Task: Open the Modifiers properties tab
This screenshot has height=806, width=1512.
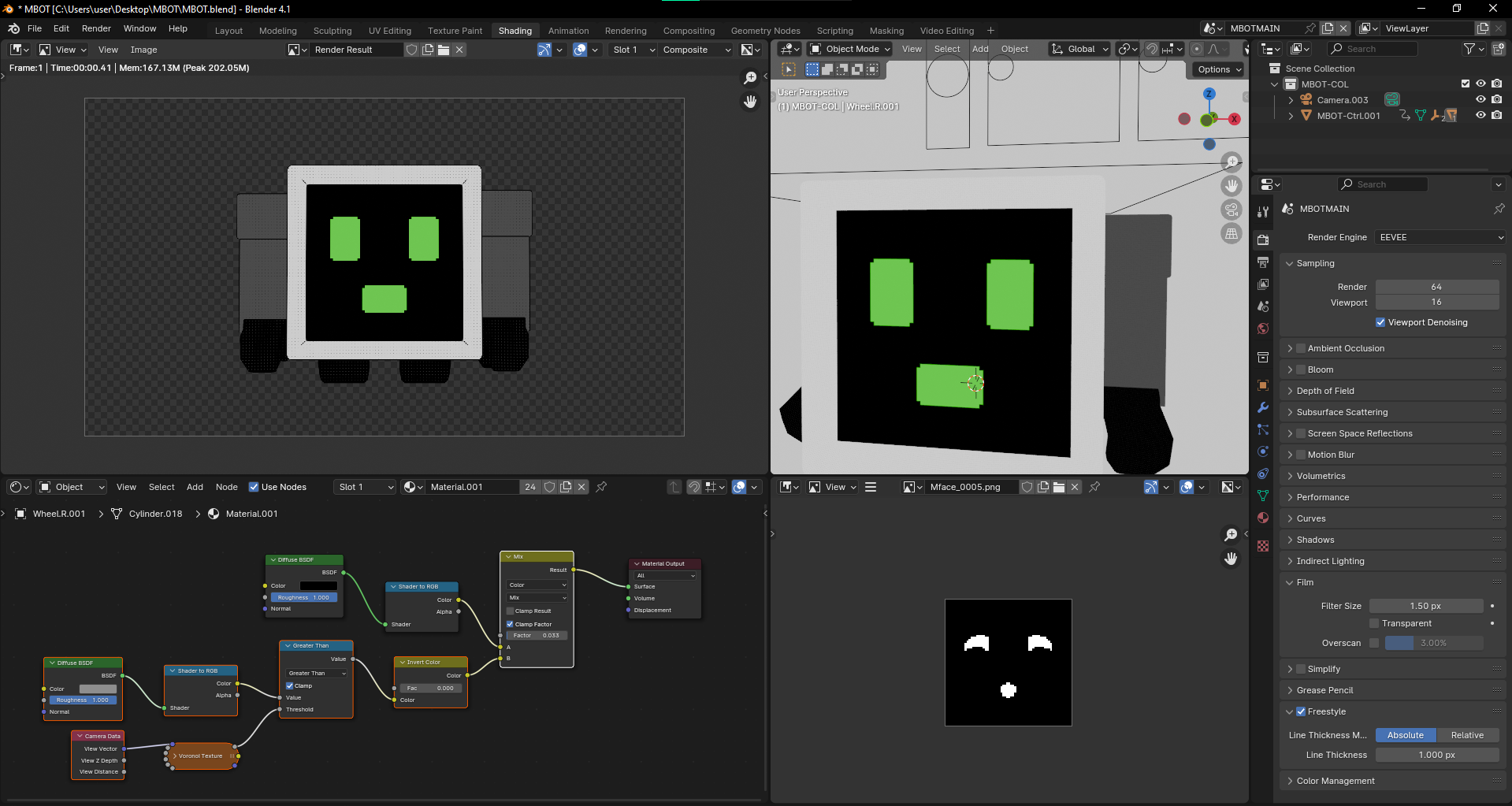Action: click(1263, 407)
